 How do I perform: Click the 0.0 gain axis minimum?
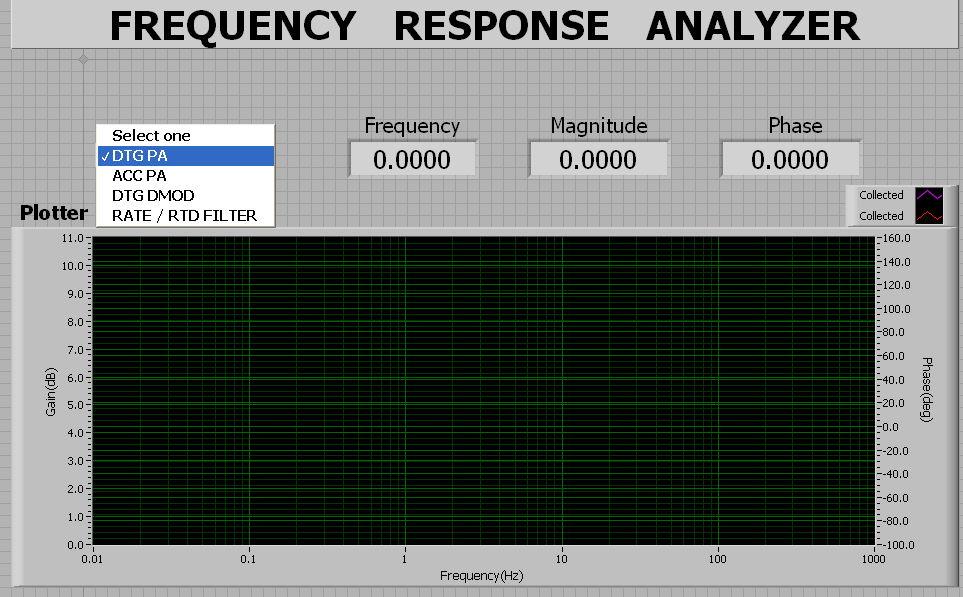tap(76, 545)
